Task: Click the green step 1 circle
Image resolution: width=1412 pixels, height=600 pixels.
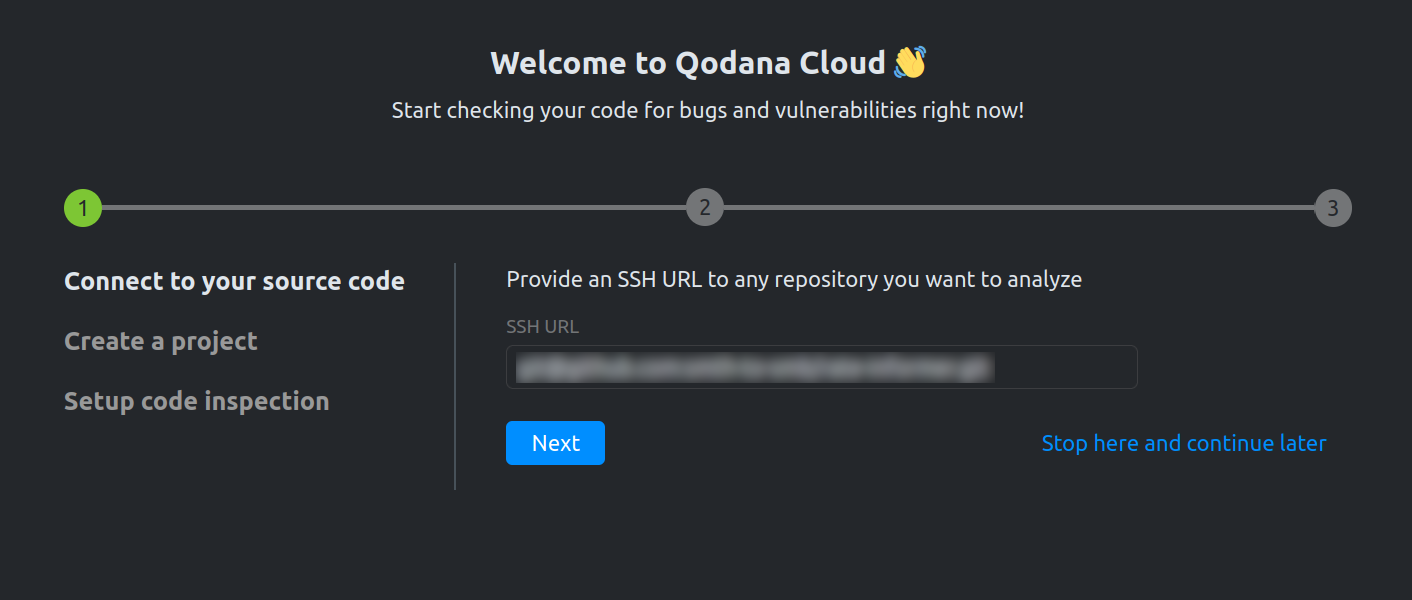Action: [x=83, y=207]
